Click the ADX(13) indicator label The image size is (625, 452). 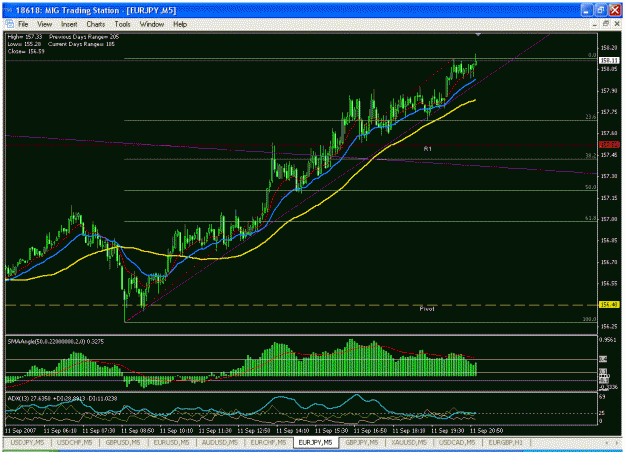tap(62, 398)
